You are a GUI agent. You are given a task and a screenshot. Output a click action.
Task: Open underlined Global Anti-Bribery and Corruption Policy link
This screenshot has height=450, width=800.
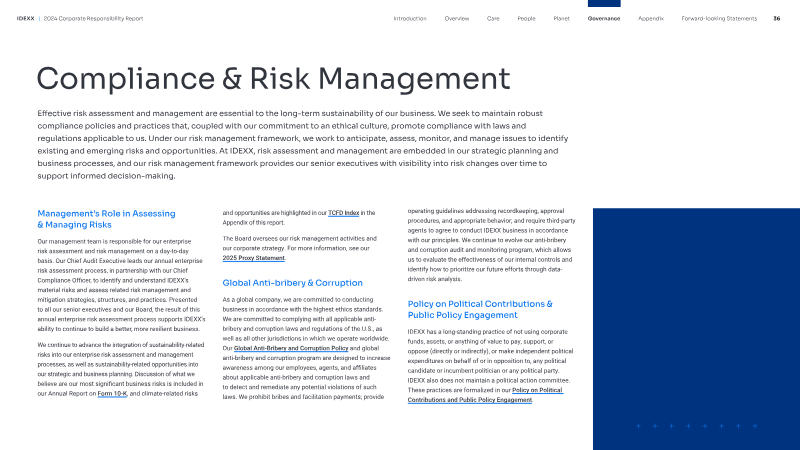283,348
